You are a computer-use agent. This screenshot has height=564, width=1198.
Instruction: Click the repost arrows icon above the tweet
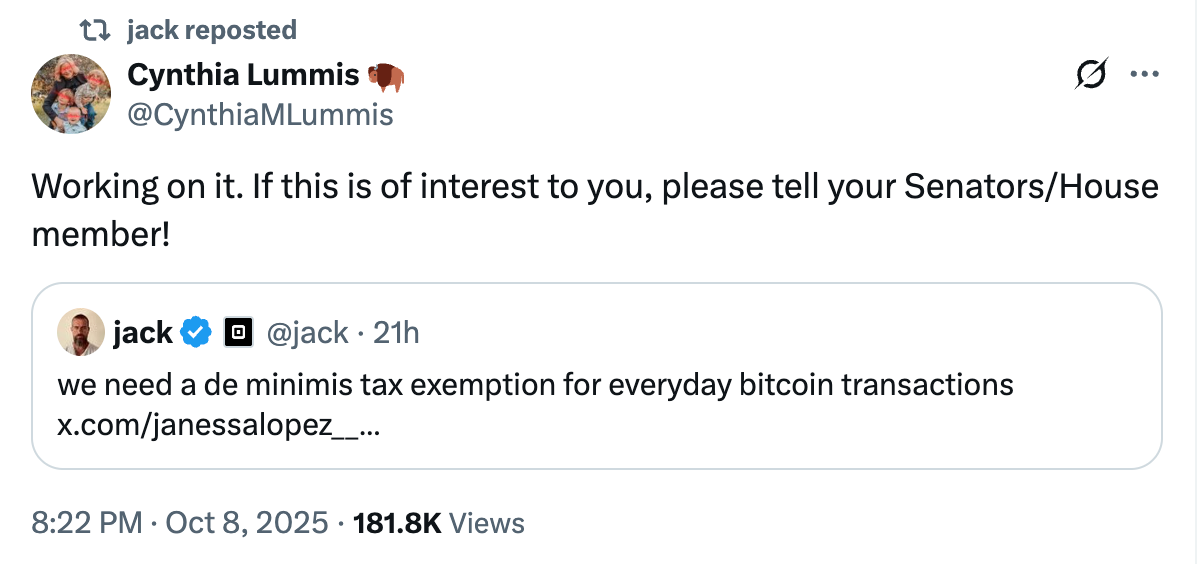(94, 31)
